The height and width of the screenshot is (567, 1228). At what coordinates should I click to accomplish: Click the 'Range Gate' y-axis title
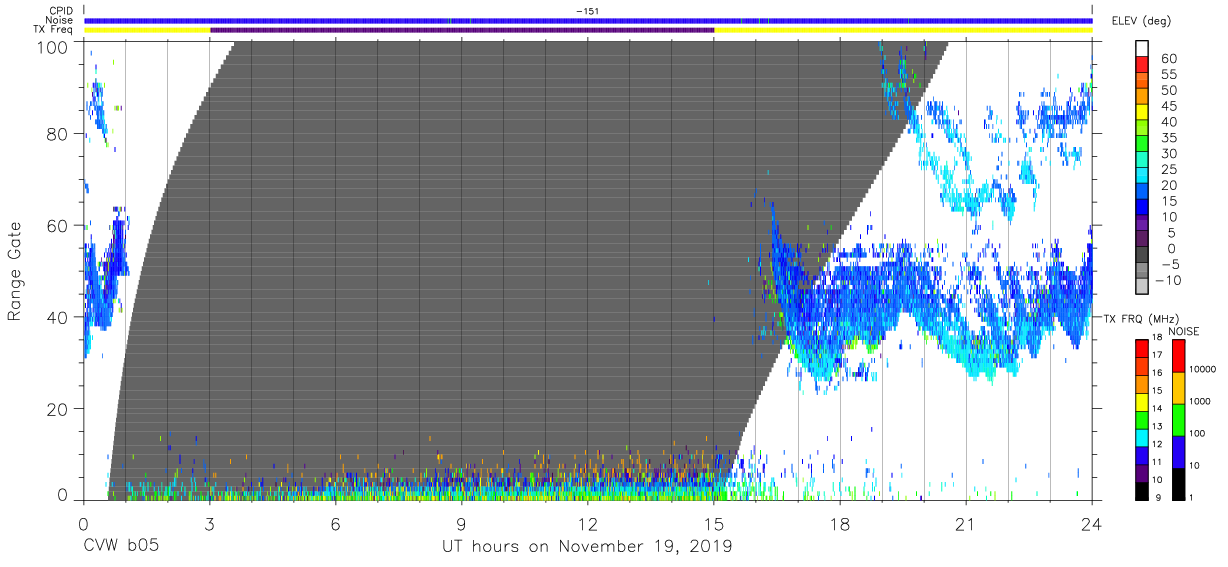tap(15, 272)
